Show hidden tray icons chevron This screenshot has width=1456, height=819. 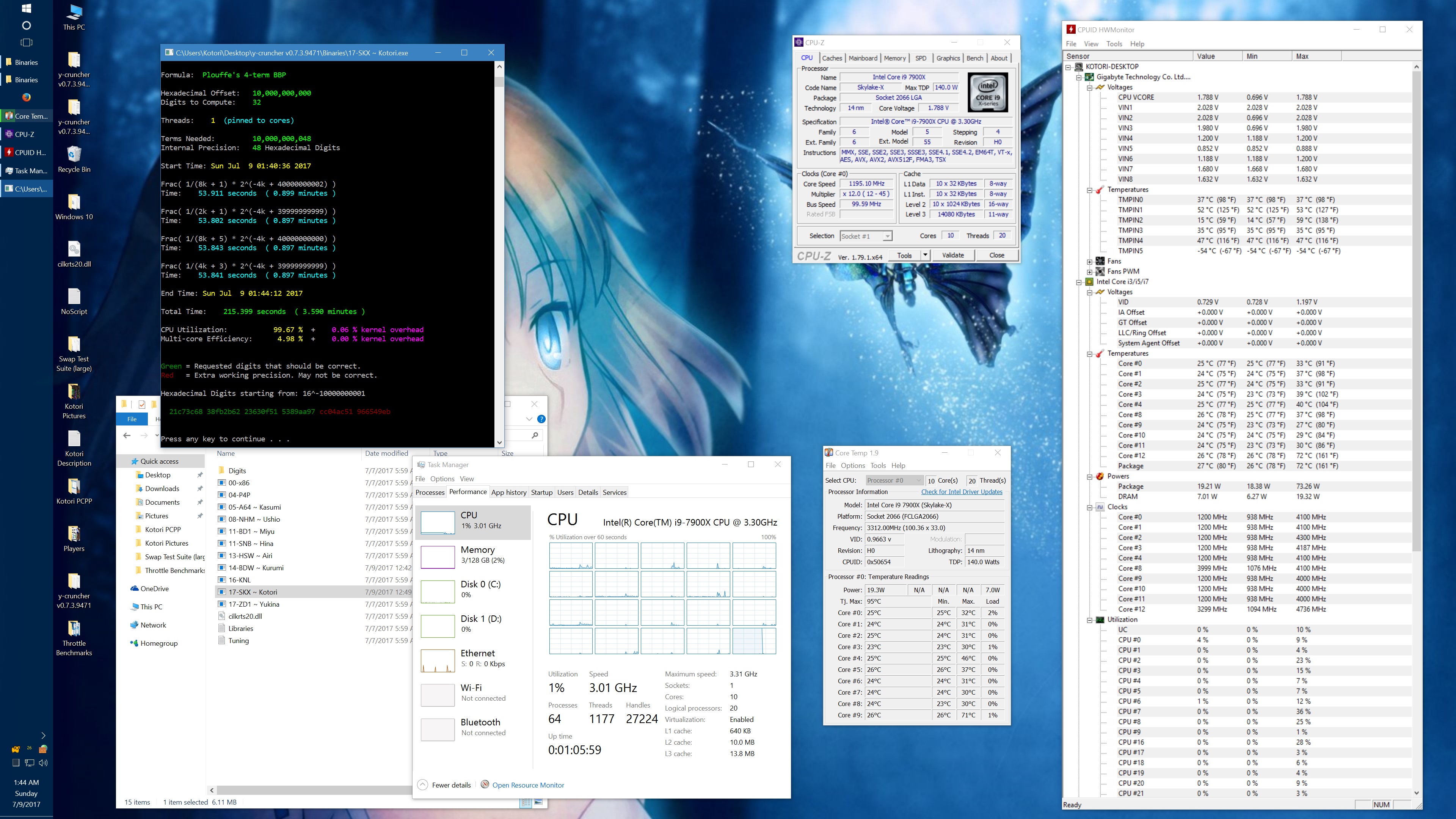[43, 735]
